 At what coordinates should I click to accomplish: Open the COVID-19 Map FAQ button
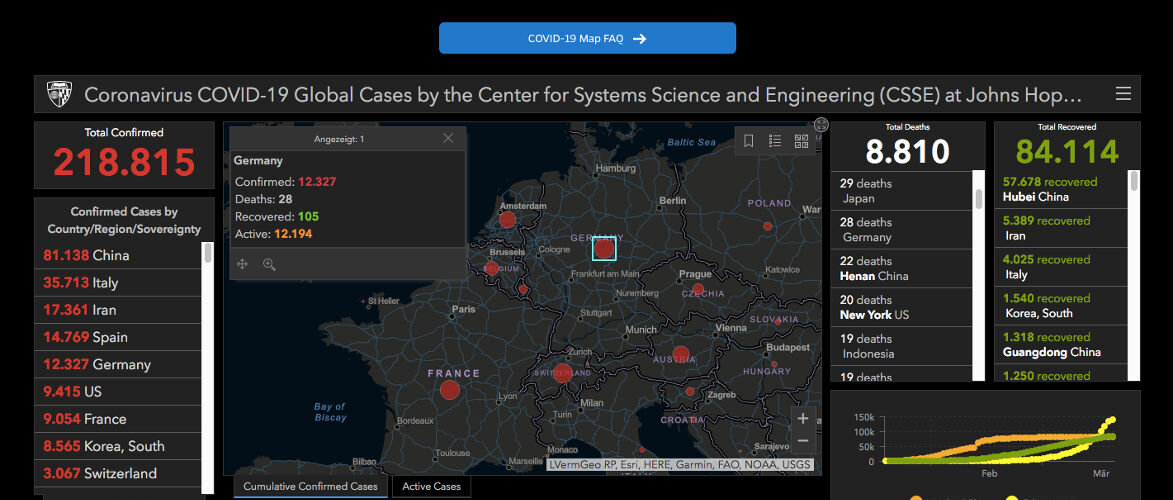pos(587,38)
